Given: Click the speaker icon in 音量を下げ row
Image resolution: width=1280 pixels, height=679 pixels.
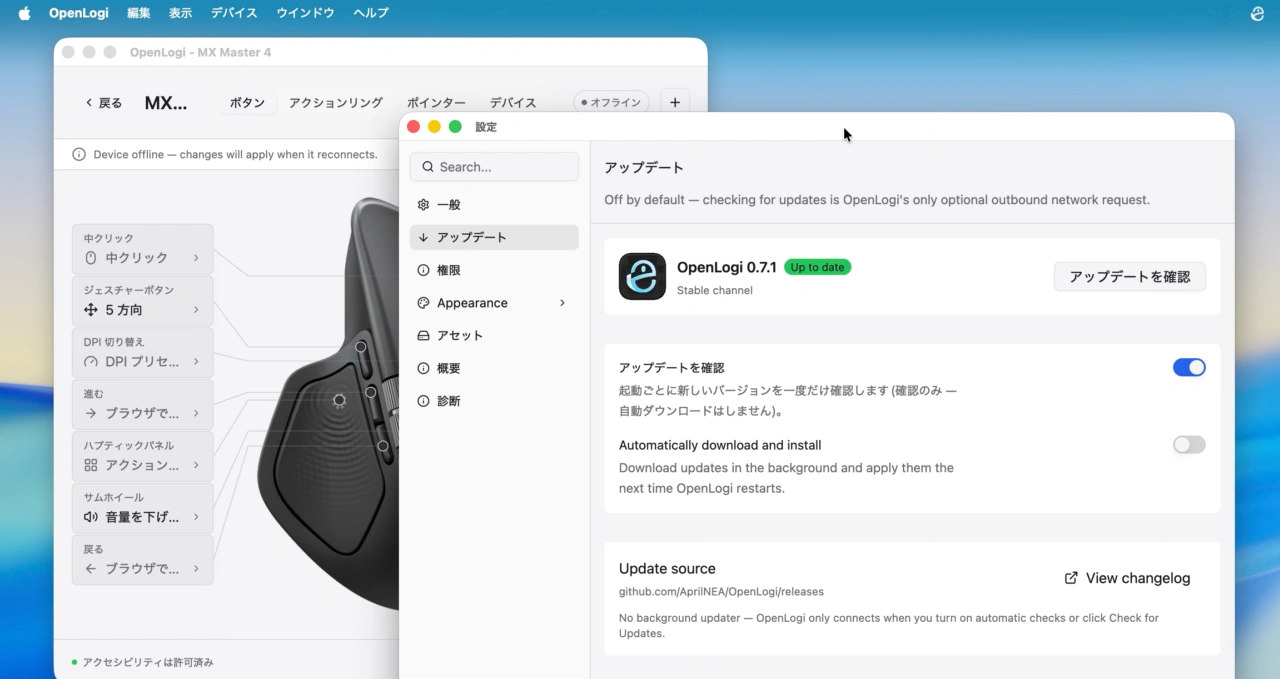Looking at the screenshot, I should pos(91,517).
